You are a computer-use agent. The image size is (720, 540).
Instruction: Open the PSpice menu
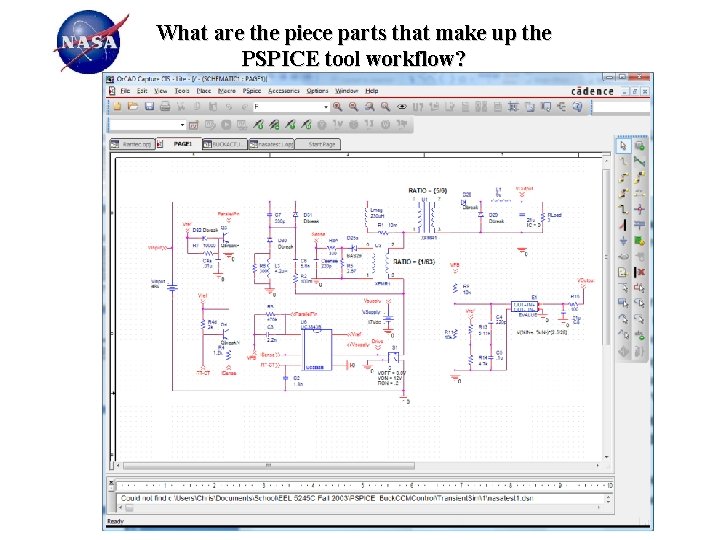252,91
